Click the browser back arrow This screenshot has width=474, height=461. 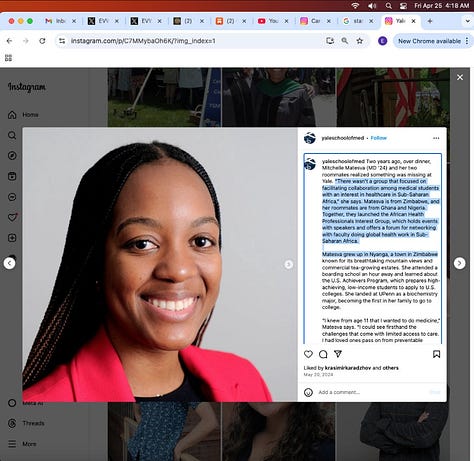(9, 41)
